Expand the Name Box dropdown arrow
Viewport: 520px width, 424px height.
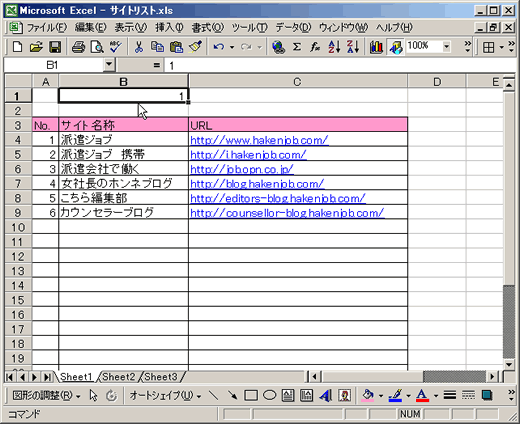109,65
